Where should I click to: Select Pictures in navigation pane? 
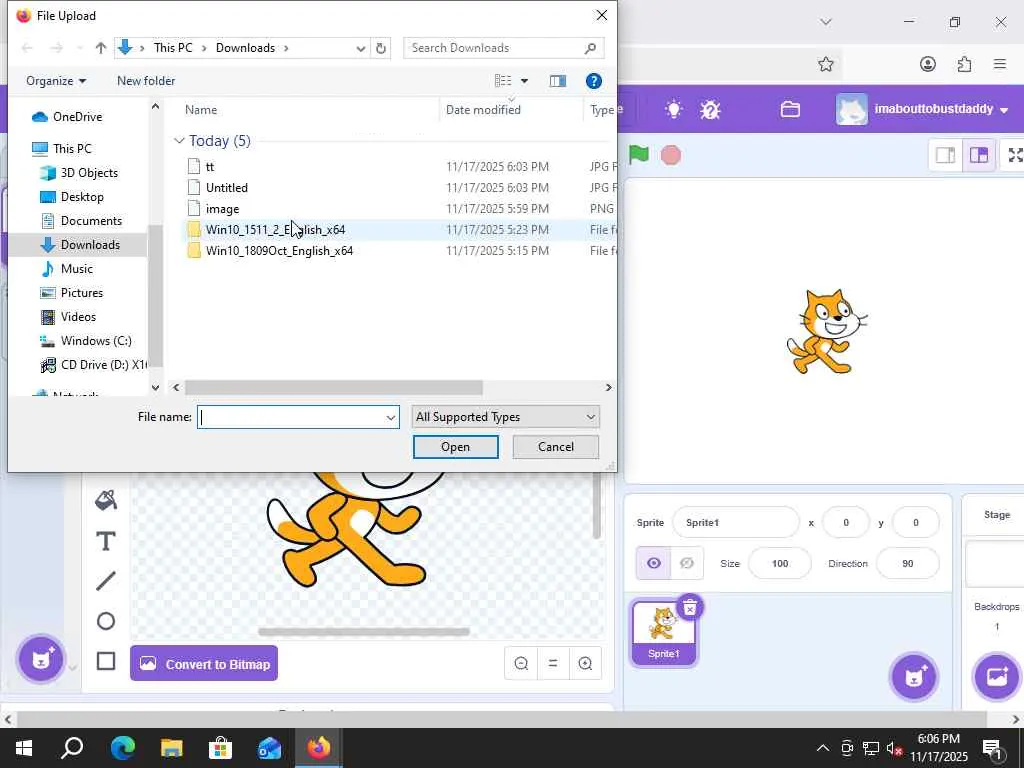(82, 293)
